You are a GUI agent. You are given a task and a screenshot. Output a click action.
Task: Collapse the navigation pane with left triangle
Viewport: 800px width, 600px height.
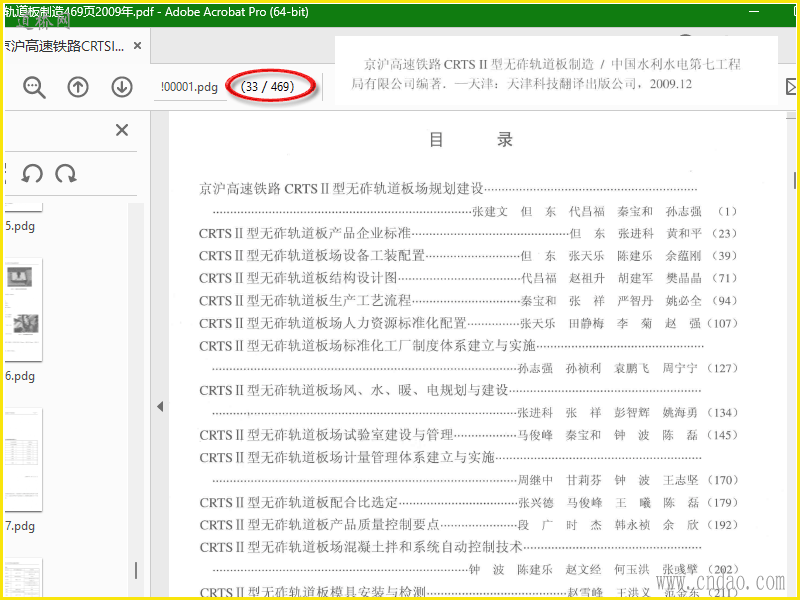(x=160, y=407)
